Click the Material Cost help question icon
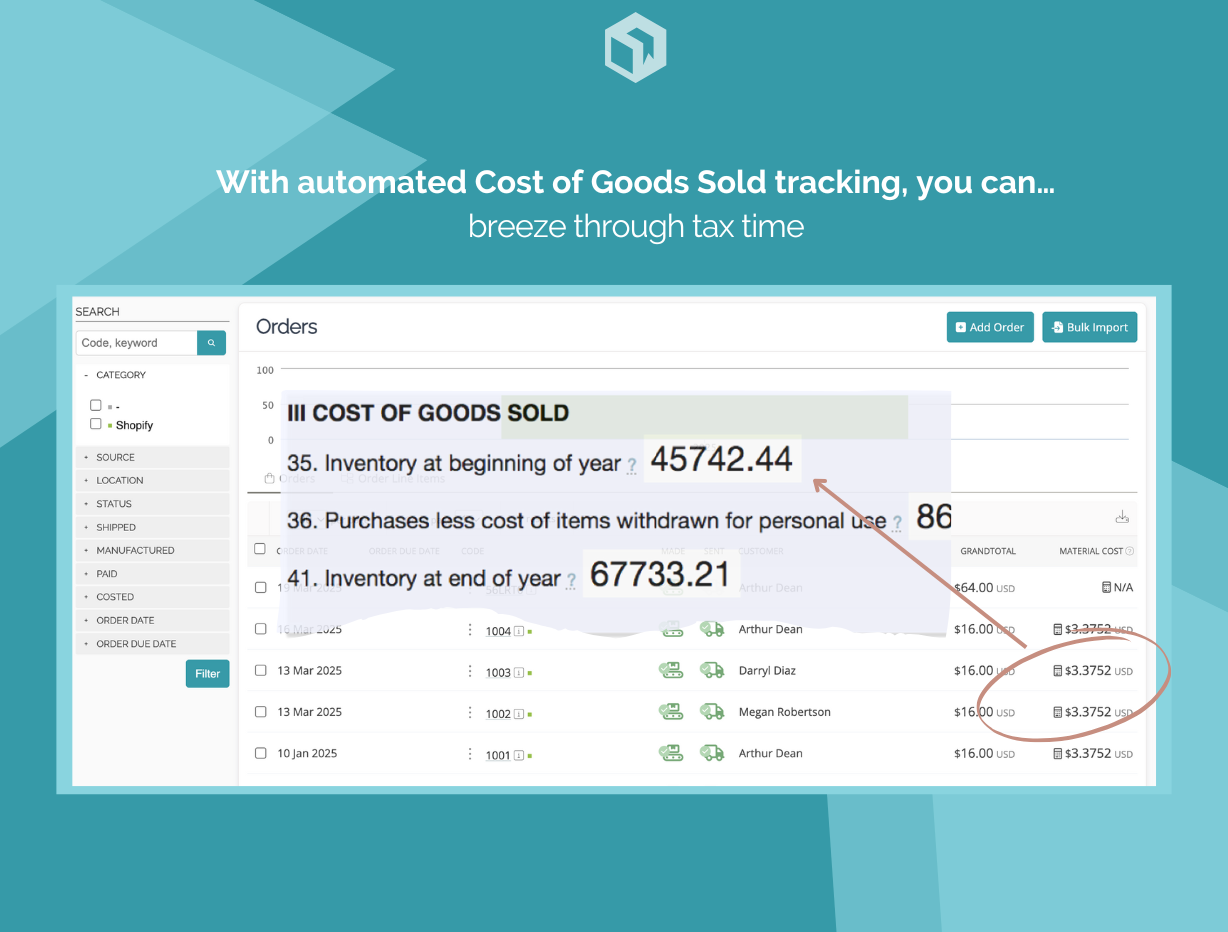The width and height of the screenshot is (1228, 932). click(1130, 551)
